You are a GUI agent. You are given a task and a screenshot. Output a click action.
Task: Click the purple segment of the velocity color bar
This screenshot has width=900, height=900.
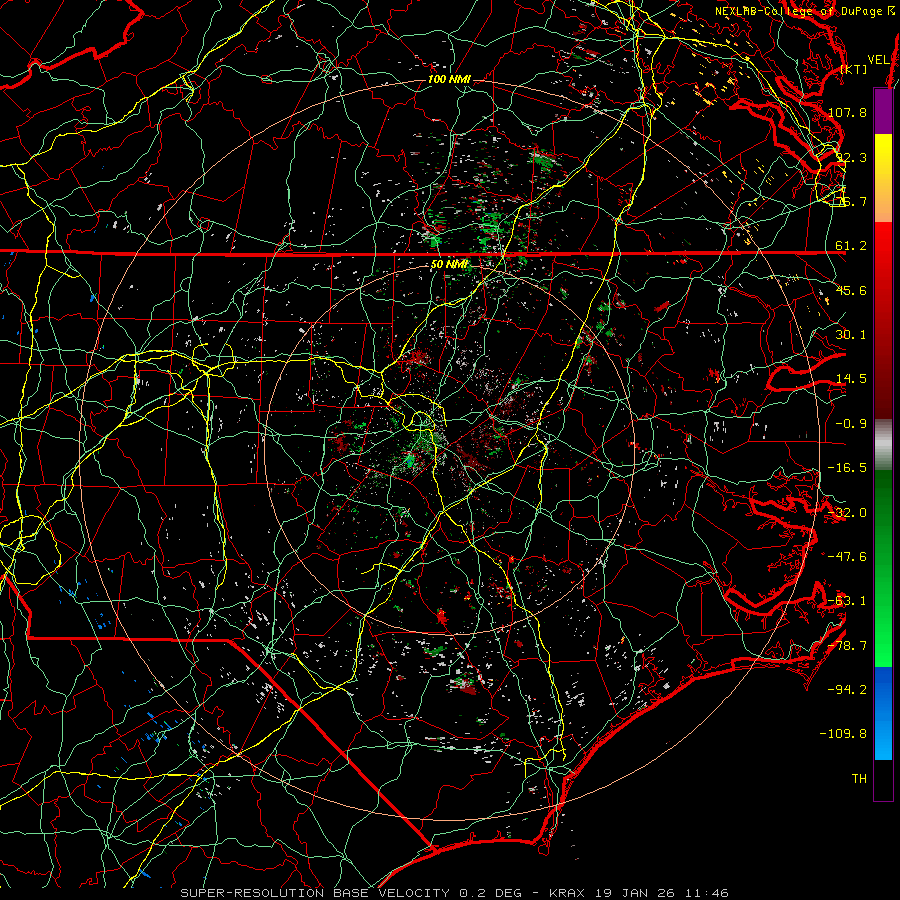click(x=883, y=111)
